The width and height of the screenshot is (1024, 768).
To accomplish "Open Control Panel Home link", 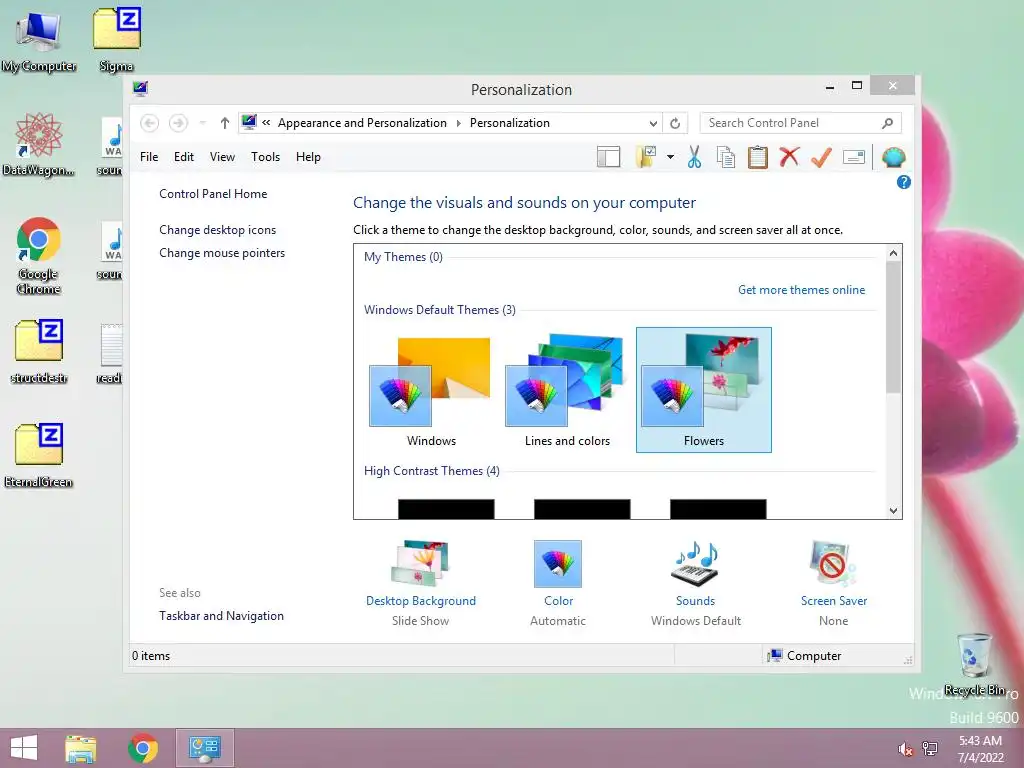I will [x=213, y=194].
